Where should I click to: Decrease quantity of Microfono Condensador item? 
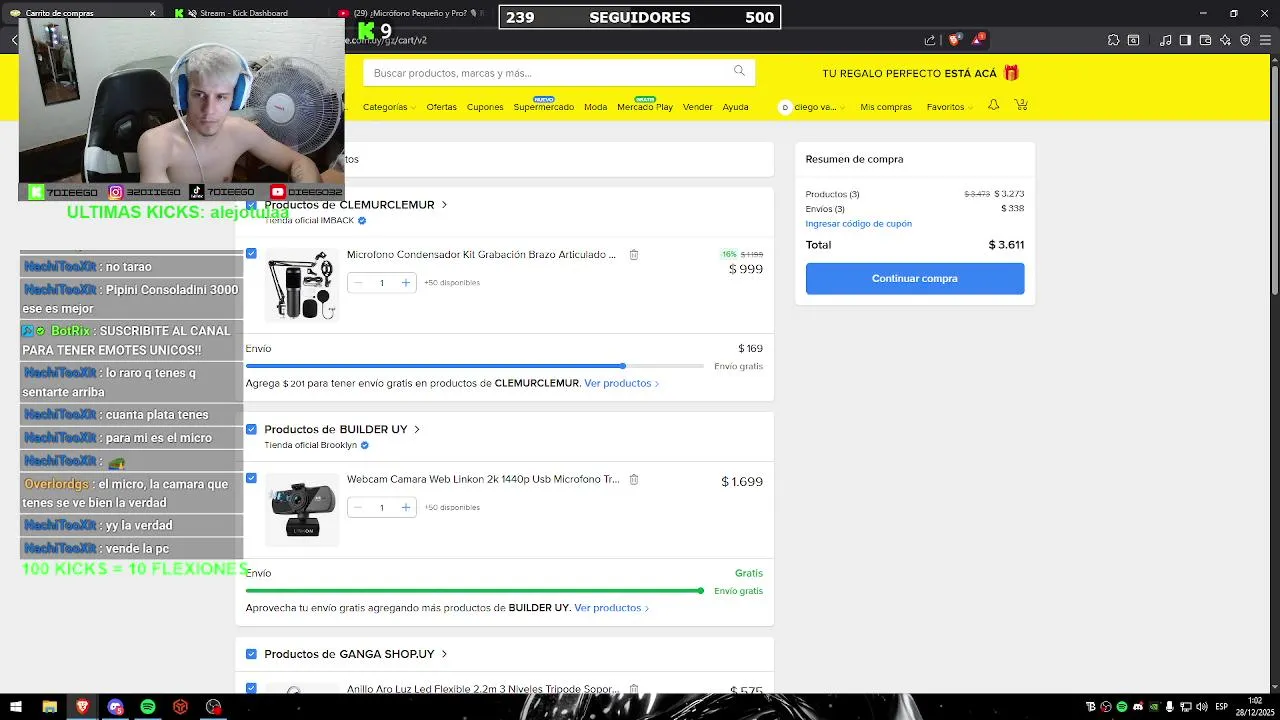point(358,283)
